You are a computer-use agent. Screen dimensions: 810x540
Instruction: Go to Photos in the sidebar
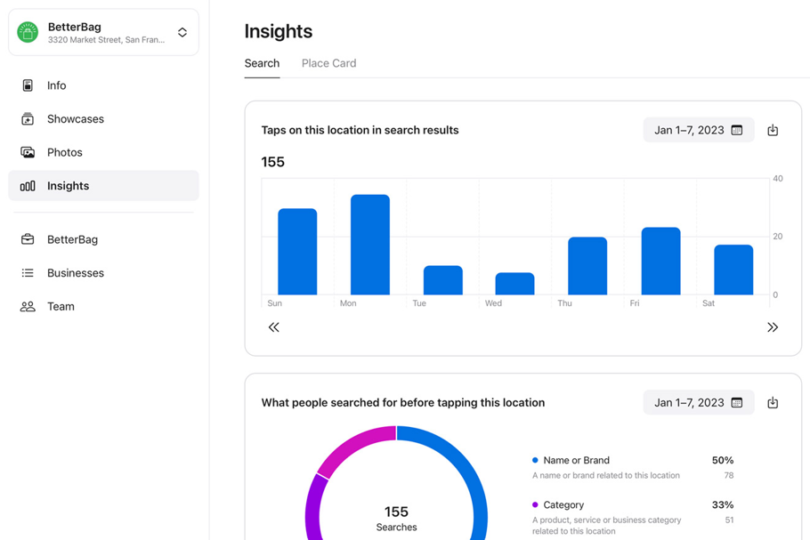pyautogui.click(x=64, y=153)
